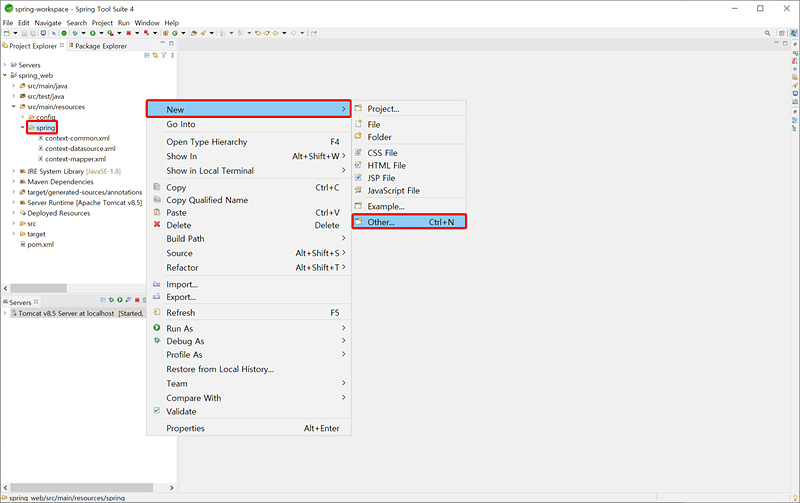Click the New wizard icon in the main toolbar
Image resolution: width=800 pixels, height=503 pixels.
(7, 33)
